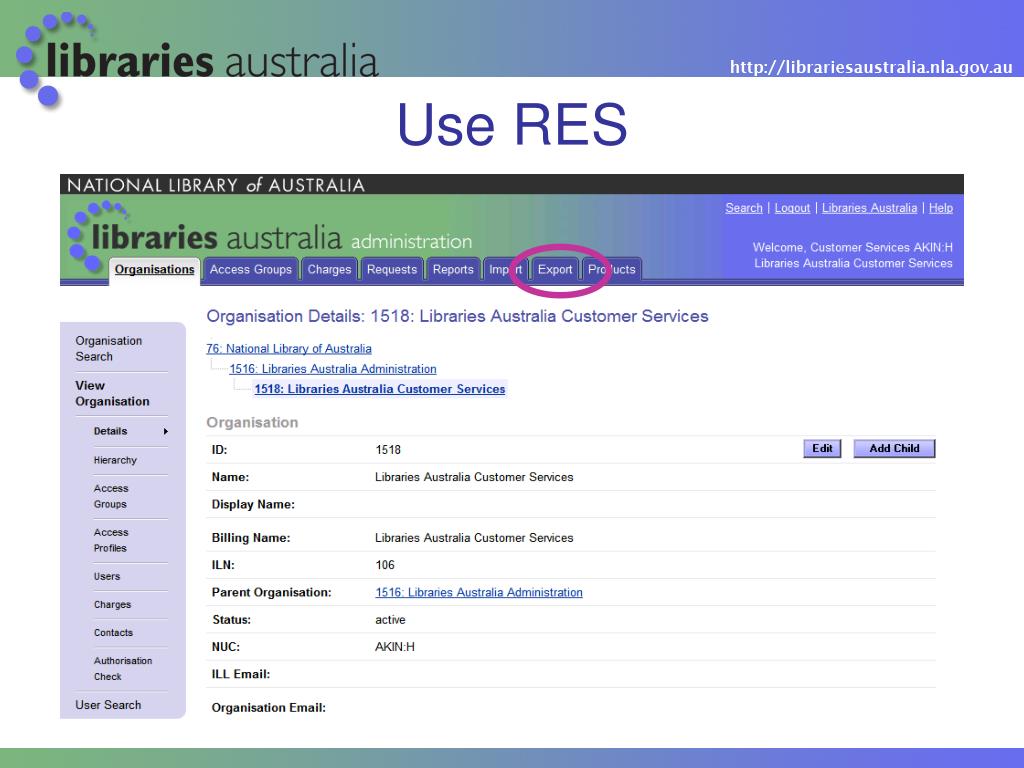1024x768 pixels.
Task: Click the arrow next to Details
Action: click(166, 431)
